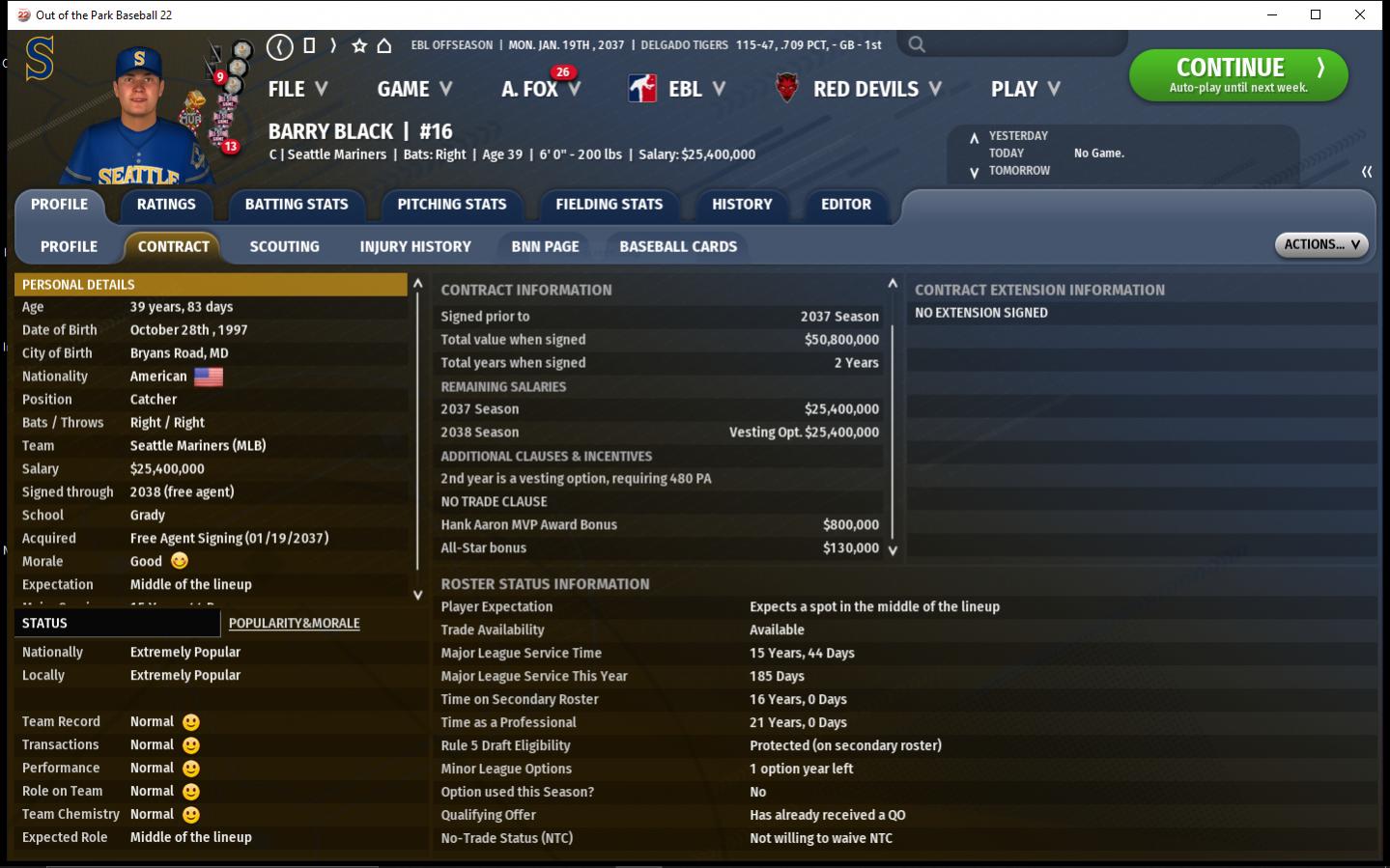The width and height of the screenshot is (1390, 868).
Task: Expand the EBL league menu
Action: click(x=696, y=89)
